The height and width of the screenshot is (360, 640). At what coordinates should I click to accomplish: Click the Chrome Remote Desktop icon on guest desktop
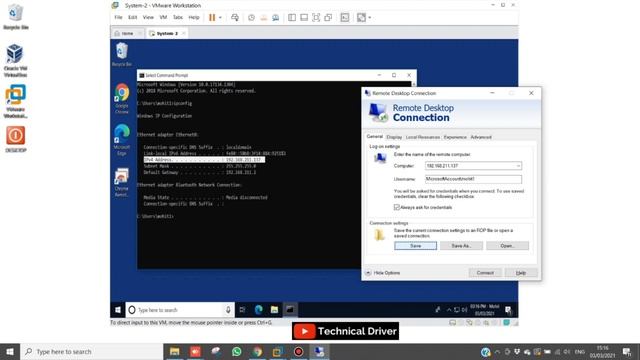click(x=122, y=182)
